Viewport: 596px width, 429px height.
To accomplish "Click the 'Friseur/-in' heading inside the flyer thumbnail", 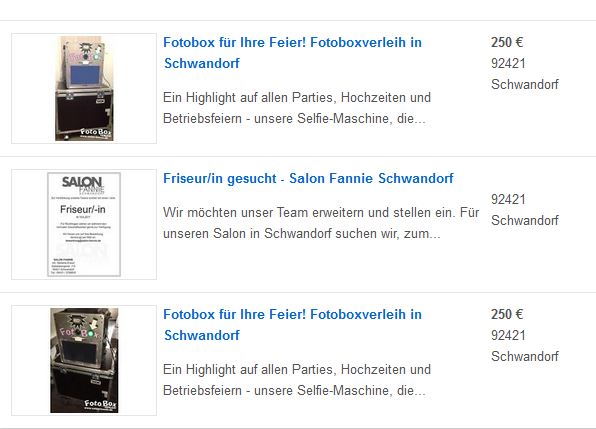I will pos(82,209).
